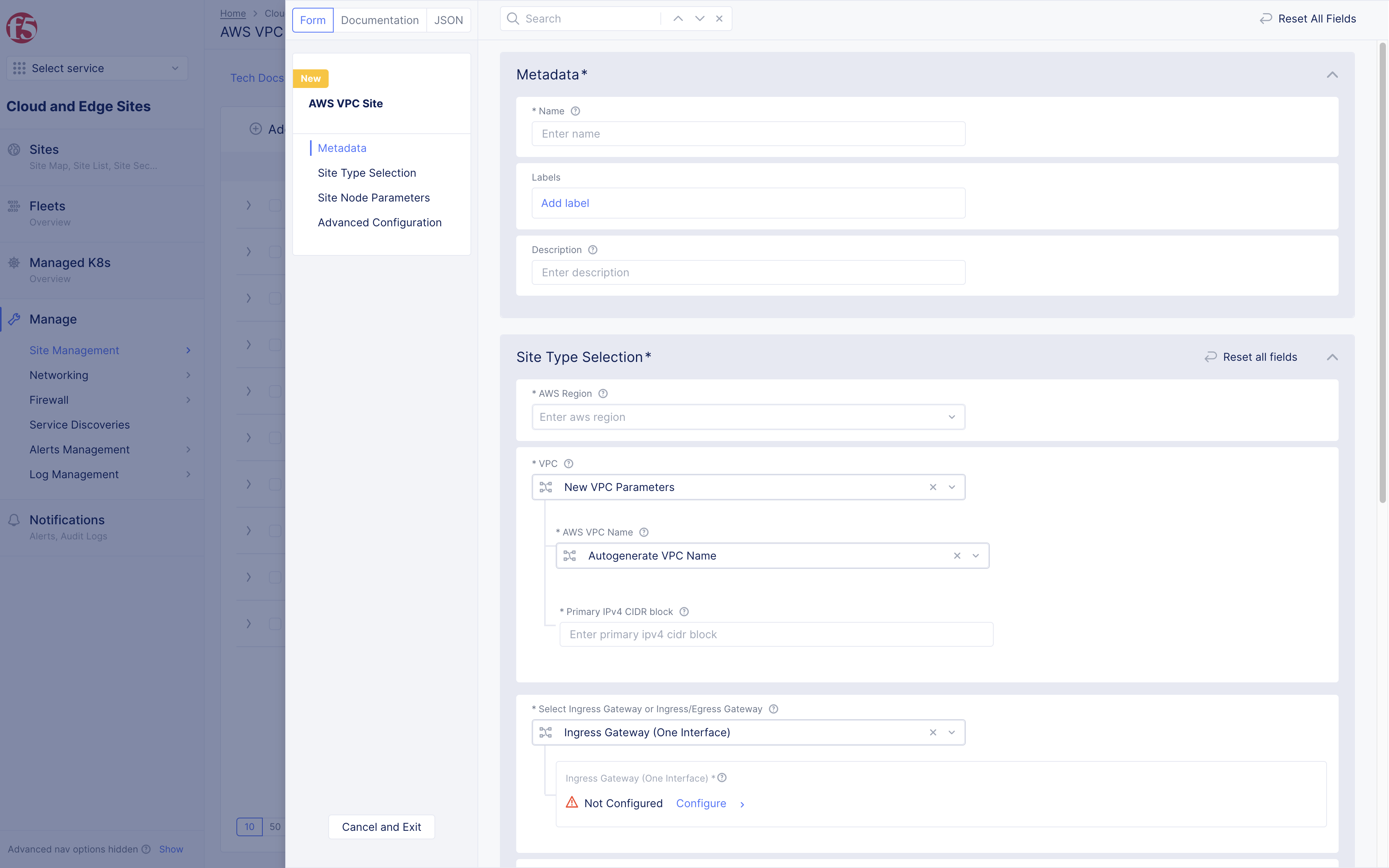Screen dimensions: 1389x868
Task: Open the Autogenerate VPC Name dropdown
Action: click(976, 556)
